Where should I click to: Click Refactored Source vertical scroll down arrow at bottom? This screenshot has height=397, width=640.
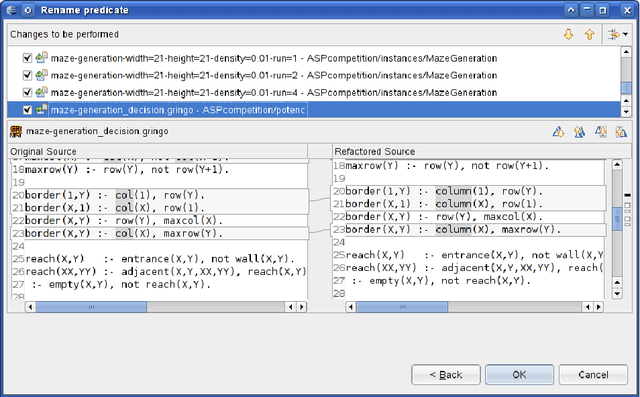tap(617, 293)
